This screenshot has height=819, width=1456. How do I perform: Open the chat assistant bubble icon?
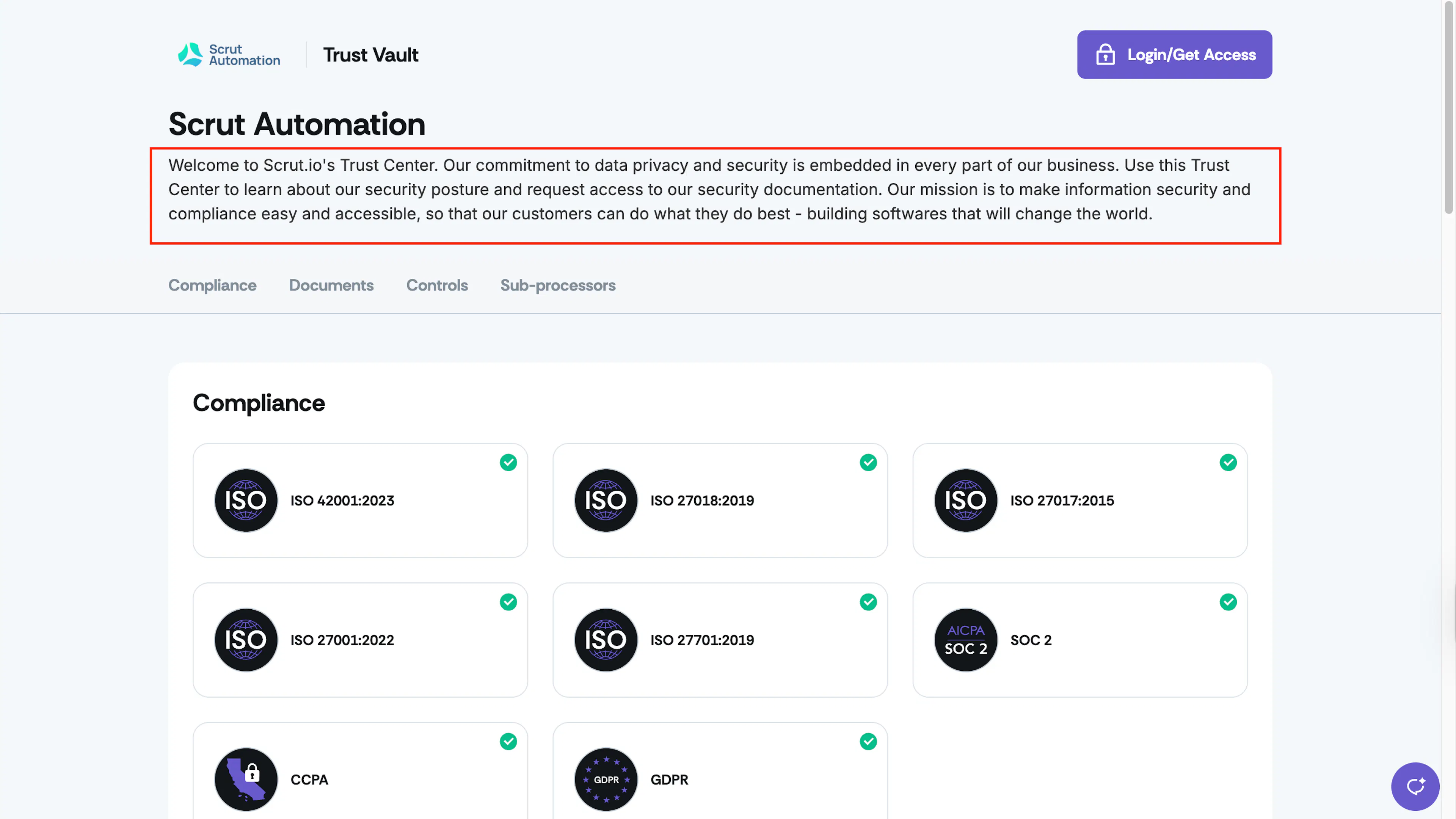1415,786
